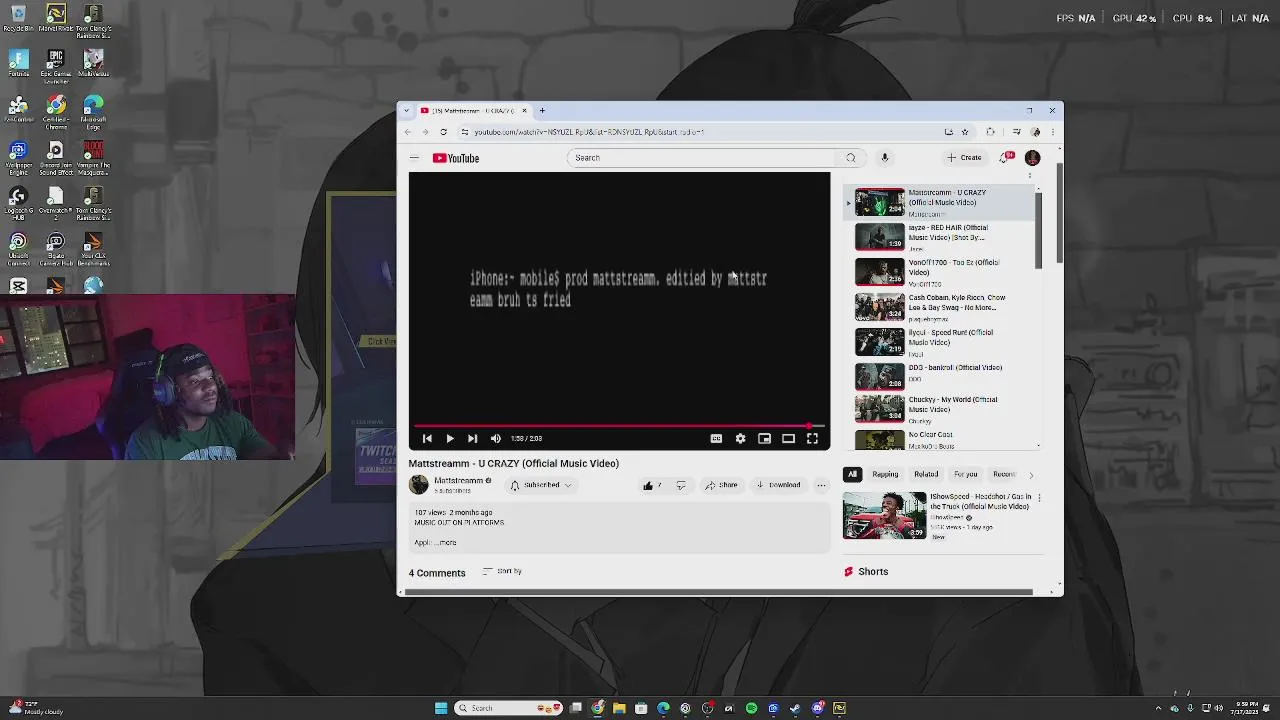Start voice search with the microphone icon
1280x720 pixels.
885,158
